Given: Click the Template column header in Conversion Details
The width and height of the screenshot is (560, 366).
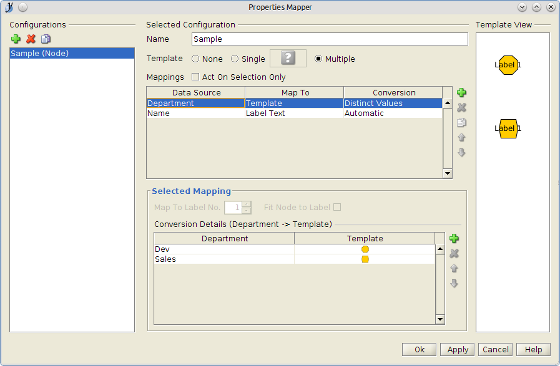Looking at the screenshot, I should (365, 239).
